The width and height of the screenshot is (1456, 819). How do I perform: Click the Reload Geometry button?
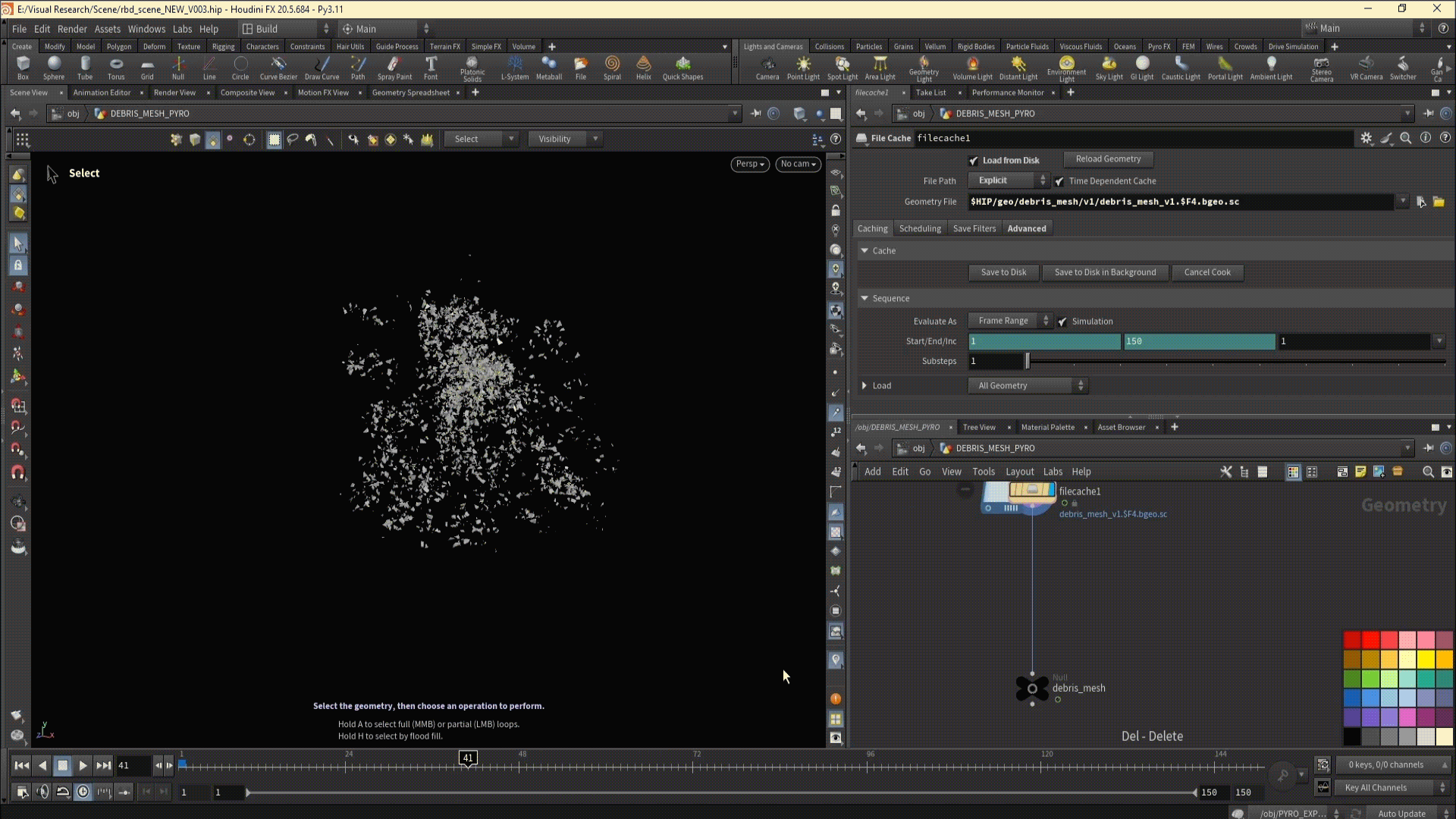1107,159
